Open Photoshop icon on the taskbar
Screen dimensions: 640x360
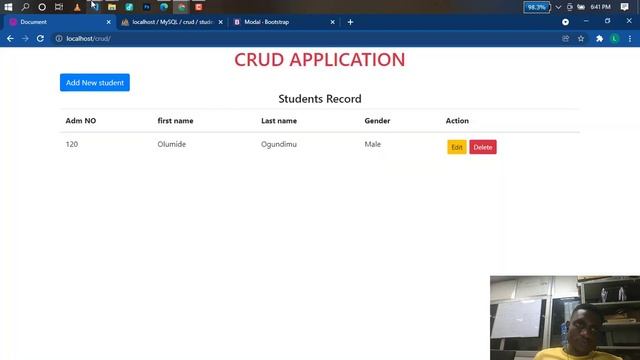coord(147,7)
